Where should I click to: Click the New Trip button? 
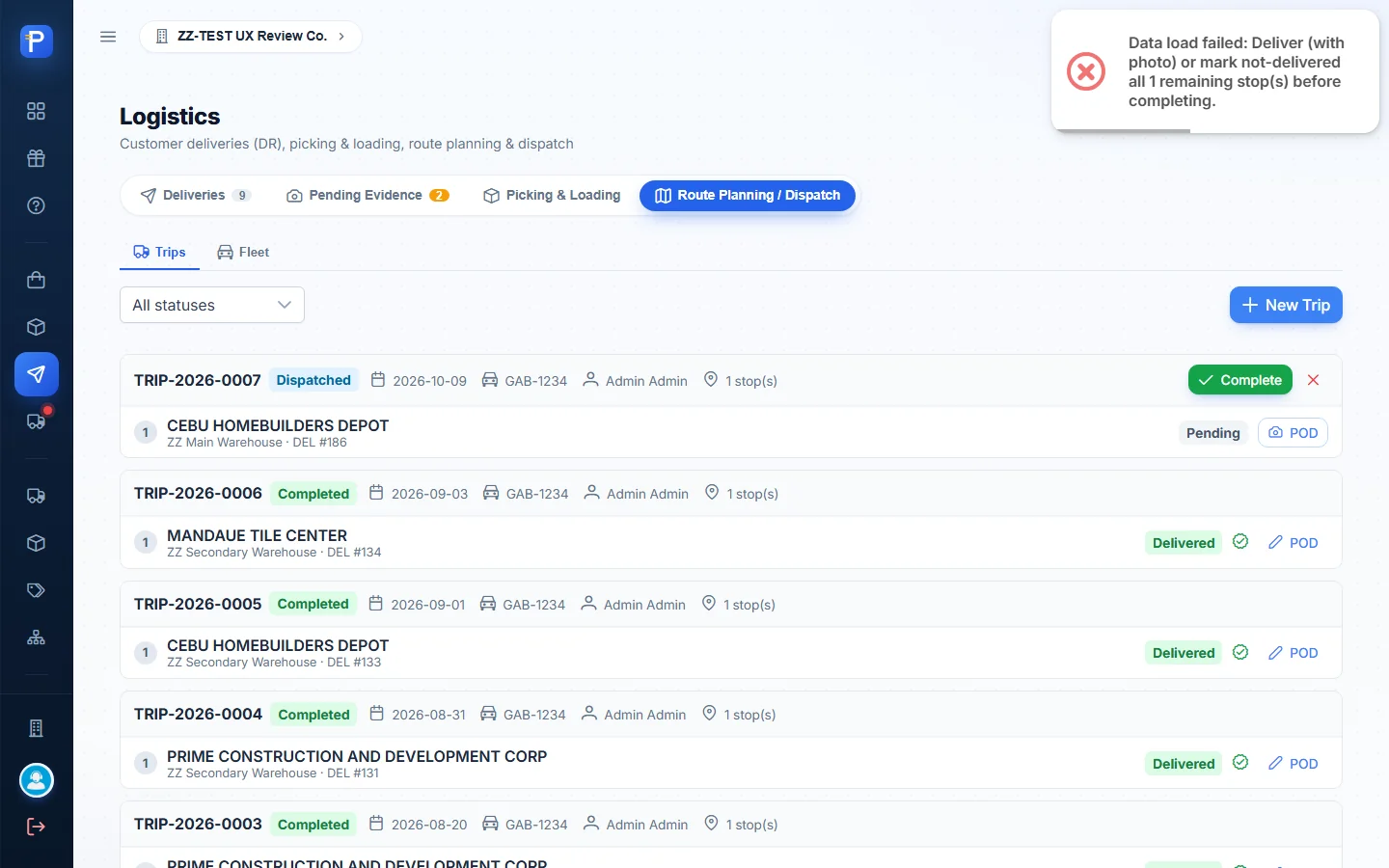click(x=1286, y=305)
